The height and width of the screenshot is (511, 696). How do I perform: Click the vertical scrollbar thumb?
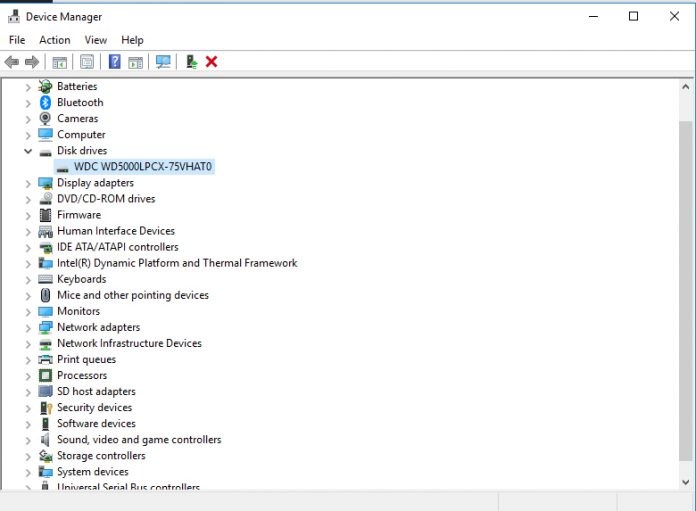[x=686, y=291]
